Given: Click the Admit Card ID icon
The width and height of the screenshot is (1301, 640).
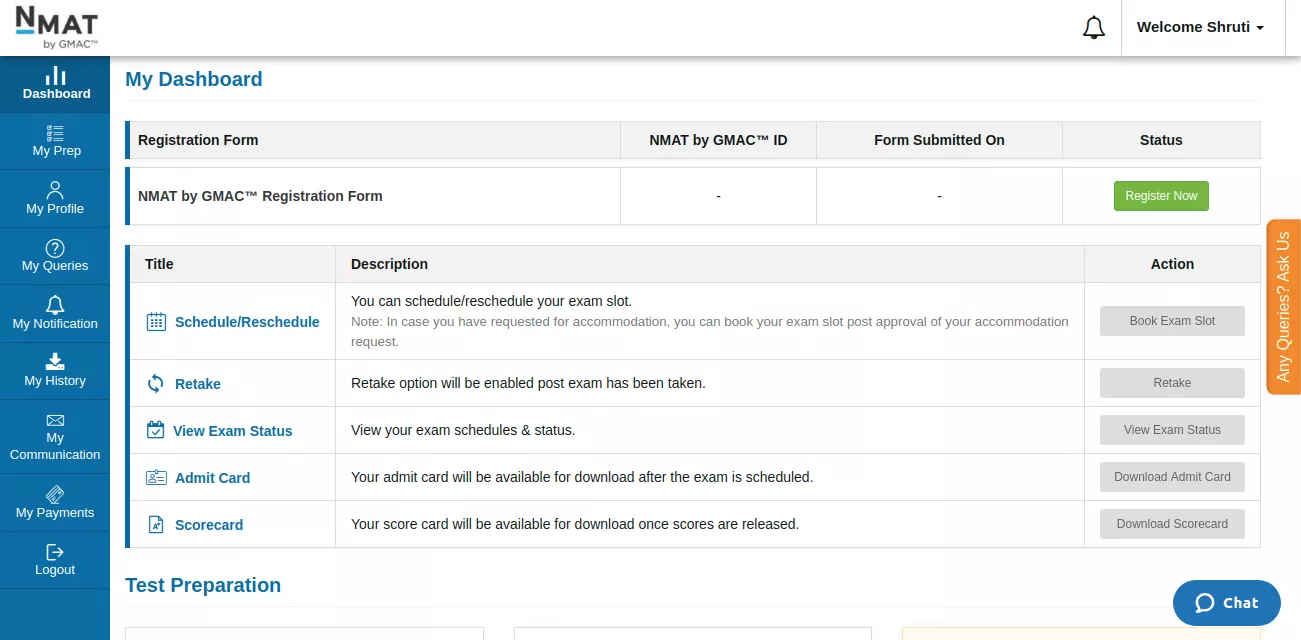Looking at the screenshot, I should (x=156, y=478).
